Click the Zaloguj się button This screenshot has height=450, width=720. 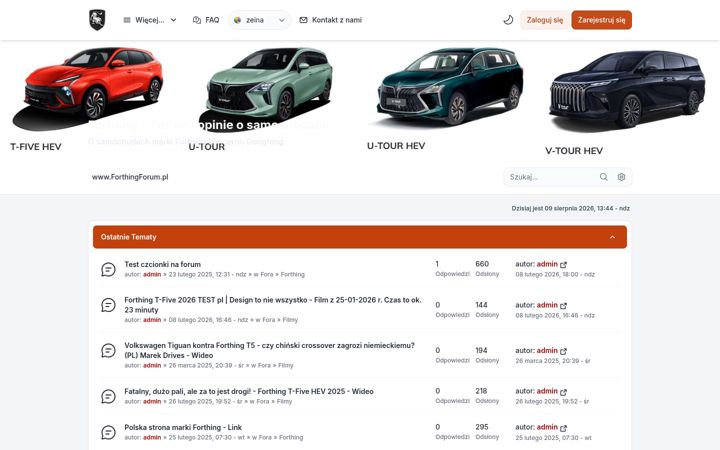coord(545,20)
